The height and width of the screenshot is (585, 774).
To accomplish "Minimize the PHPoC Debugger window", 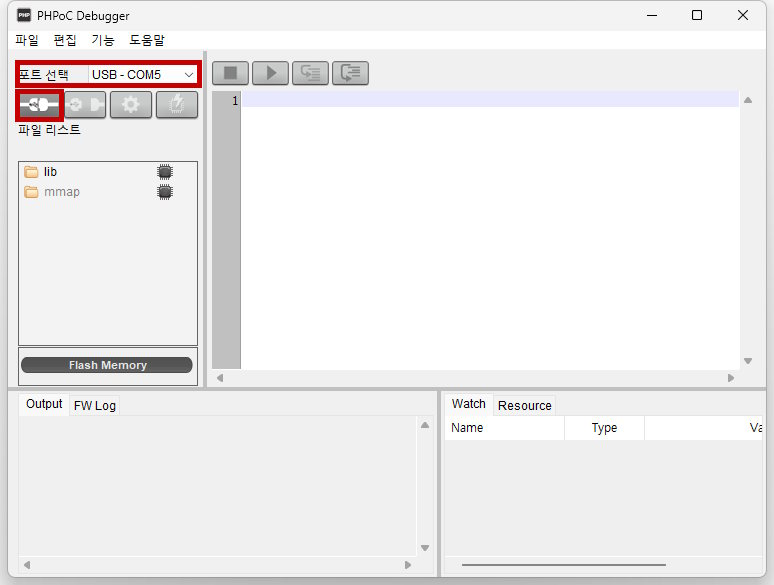I will pyautogui.click(x=652, y=15).
